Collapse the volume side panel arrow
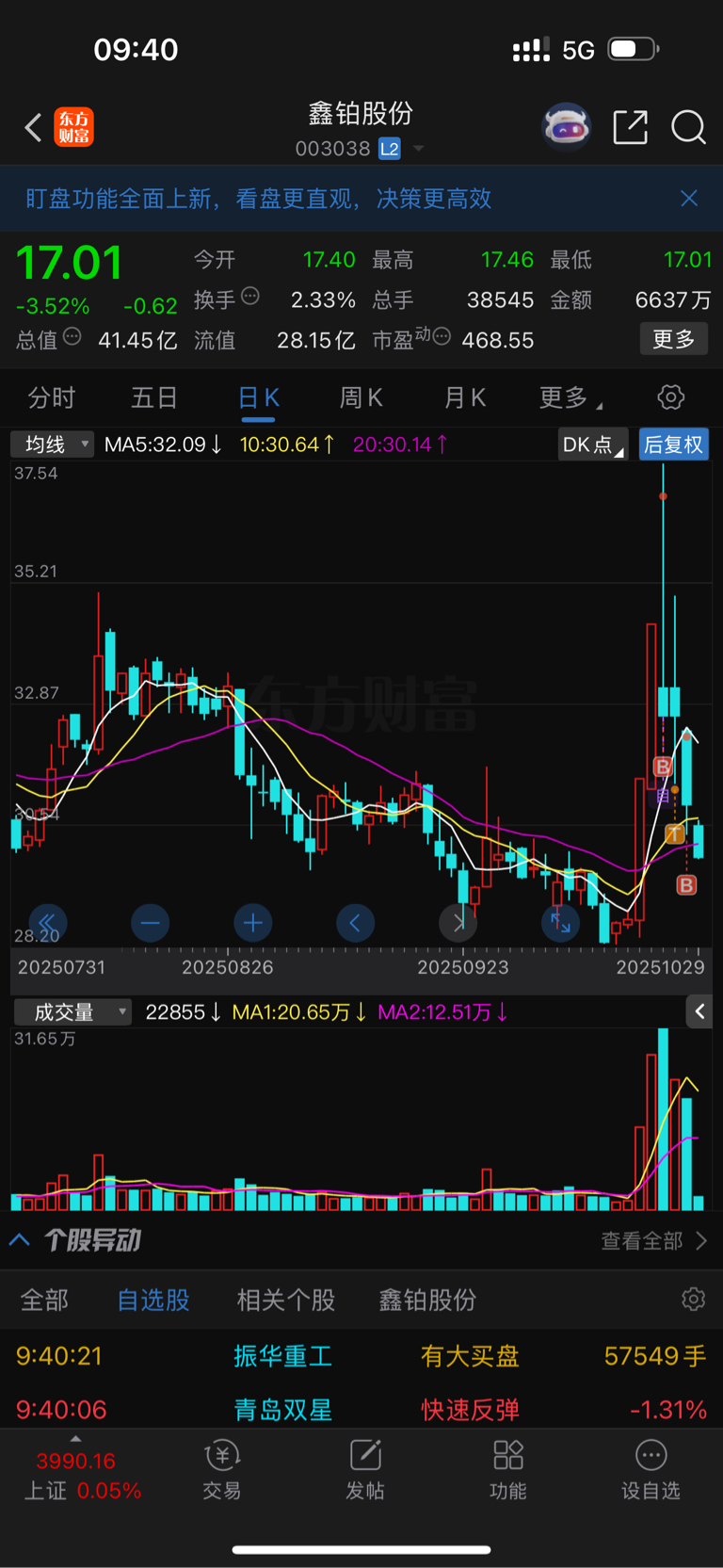Screen dimensions: 723x1568 [699, 1012]
